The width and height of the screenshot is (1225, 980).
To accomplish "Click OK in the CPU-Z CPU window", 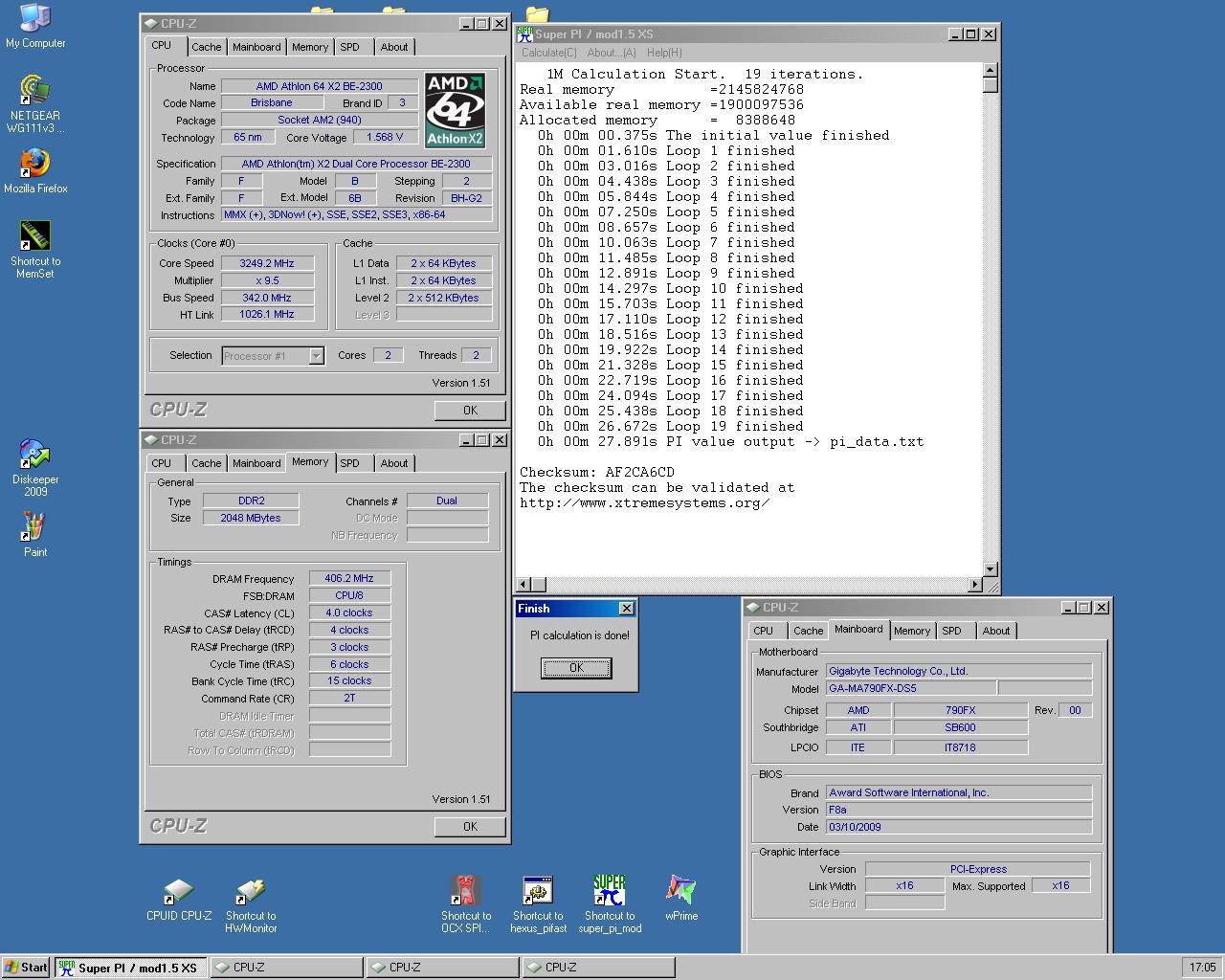I will pyautogui.click(x=470, y=411).
